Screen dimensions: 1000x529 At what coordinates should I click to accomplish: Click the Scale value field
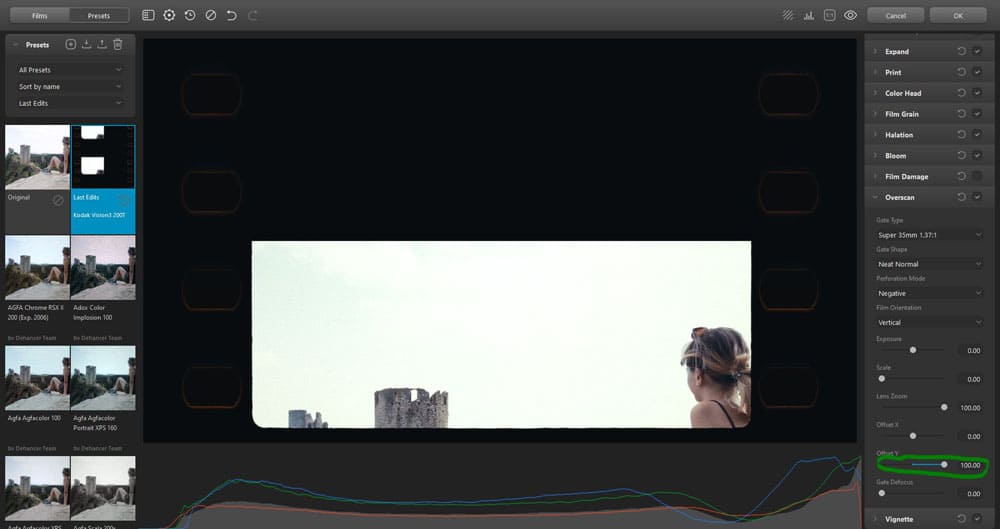point(970,379)
